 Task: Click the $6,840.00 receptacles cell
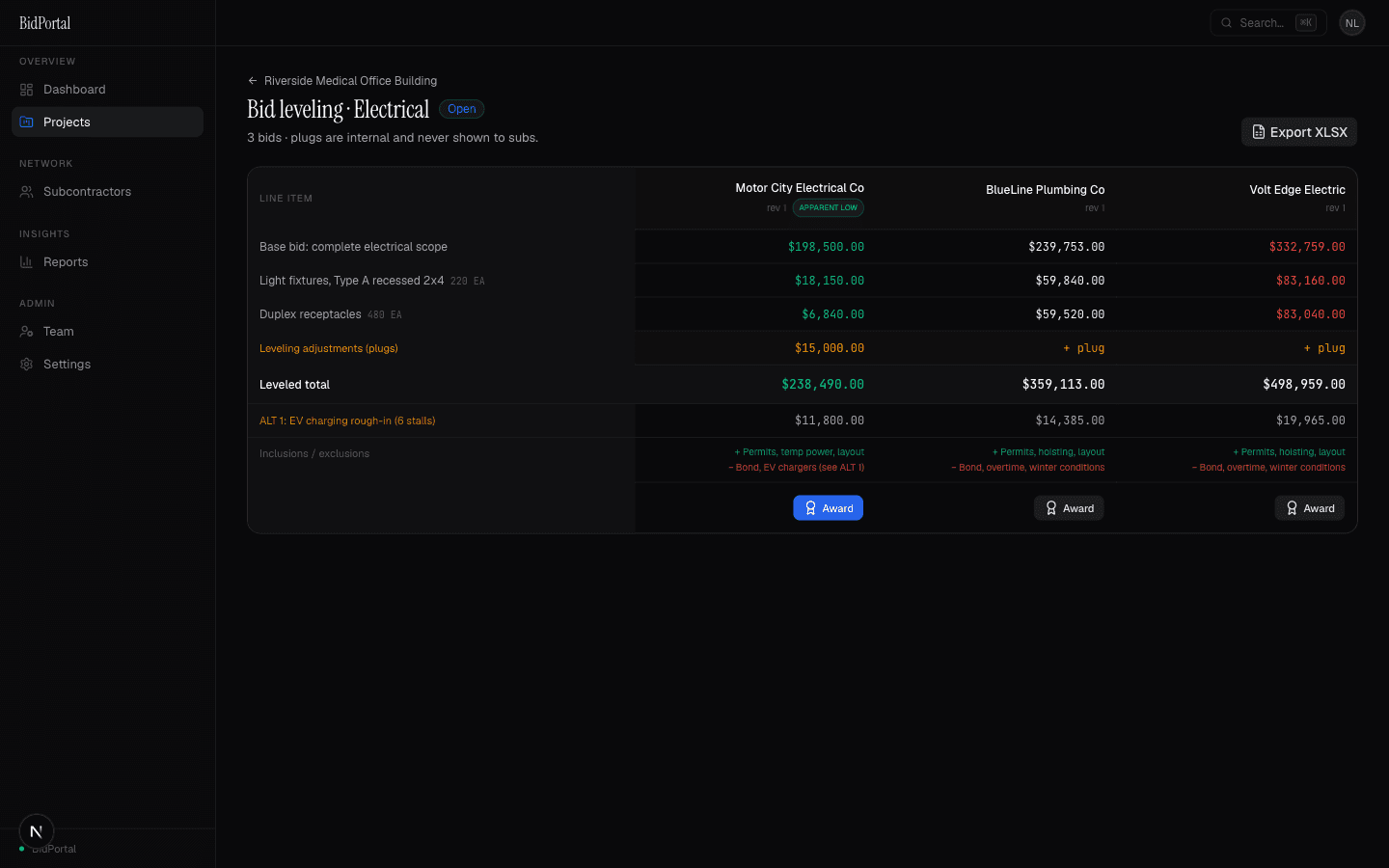pos(833,314)
